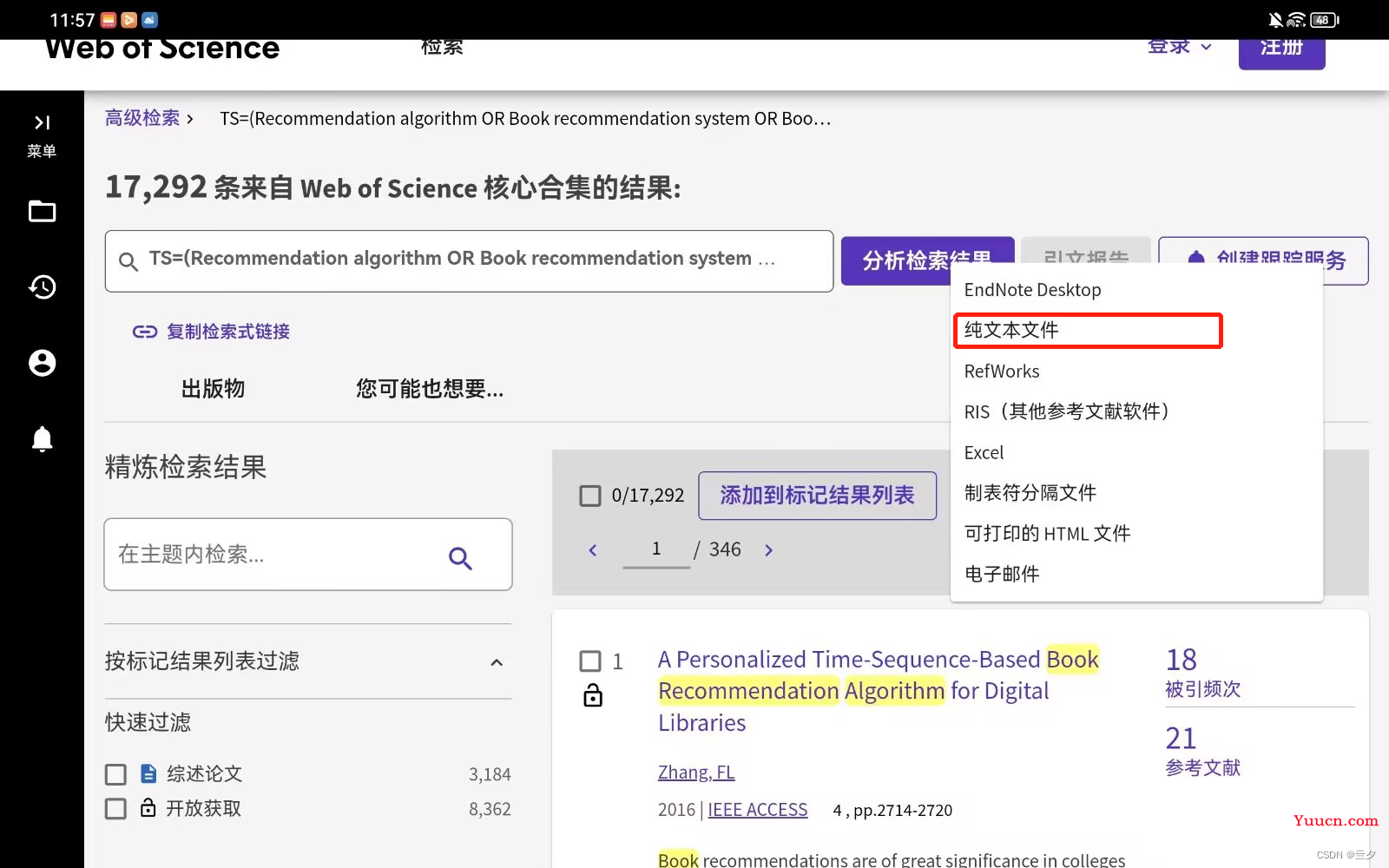Open the Personalized Time-Sequence-Based article title

(x=879, y=691)
